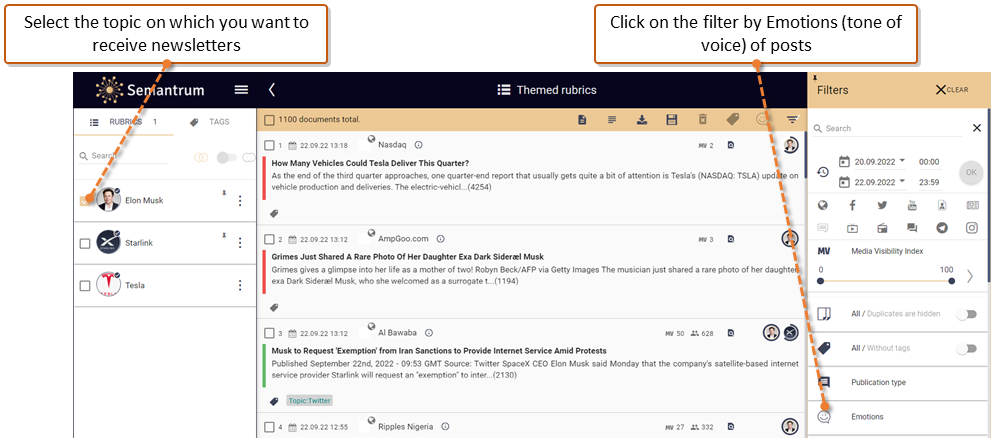Select the newspaper source filter icon
The image size is (992, 438).
tap(972, 205)
